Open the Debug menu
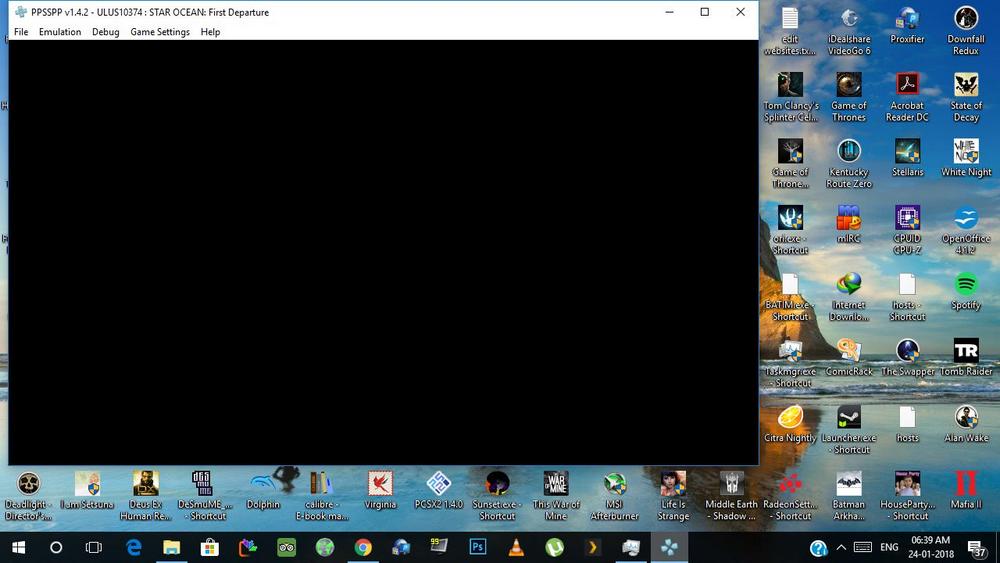This screenshot has width=1000, height=563. [105, 32]
